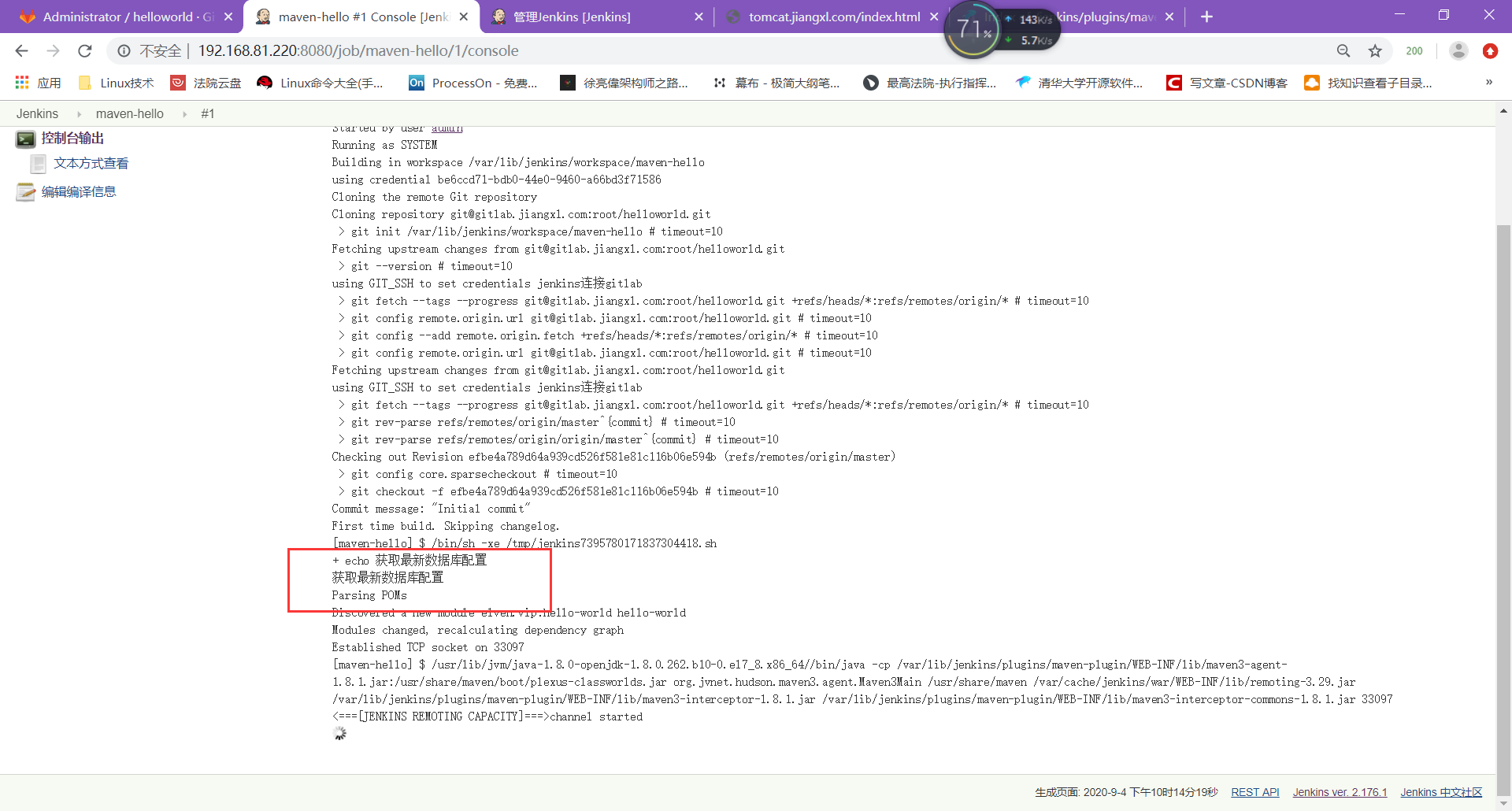Click the footer page generation timestamp text
This screenshot has width=1512, height=811.
[x=1126, y=792]
